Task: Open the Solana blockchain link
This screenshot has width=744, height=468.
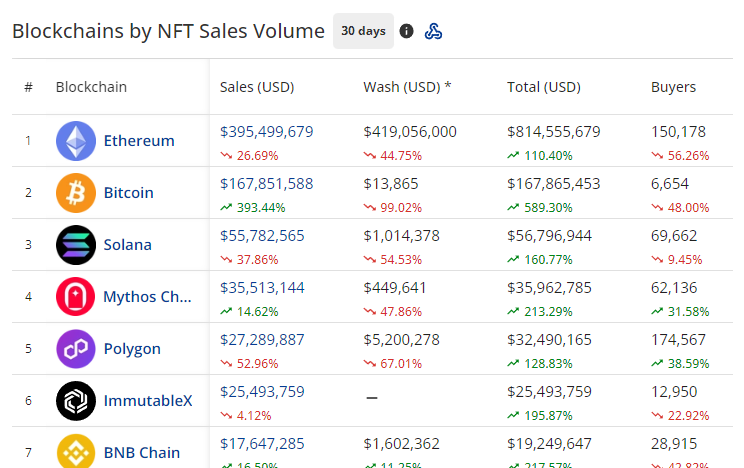Action: pos(128,245)
